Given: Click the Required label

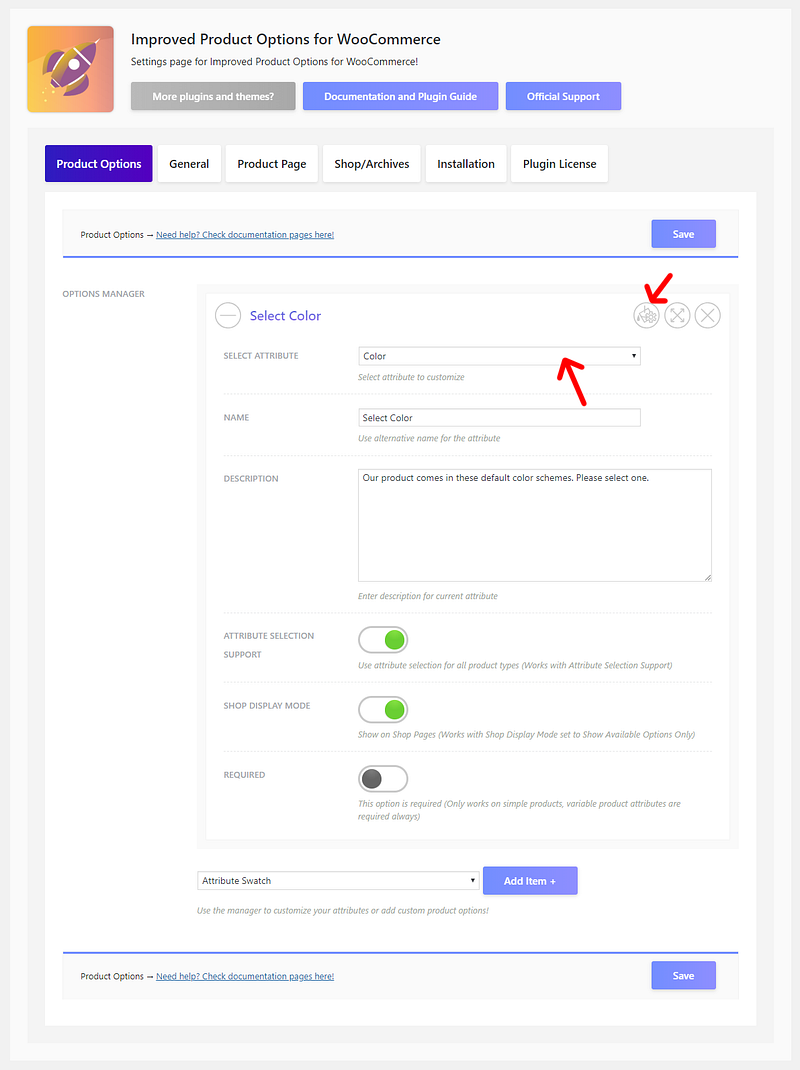Looking at the screenshot, I should click(x=244, y=775).
